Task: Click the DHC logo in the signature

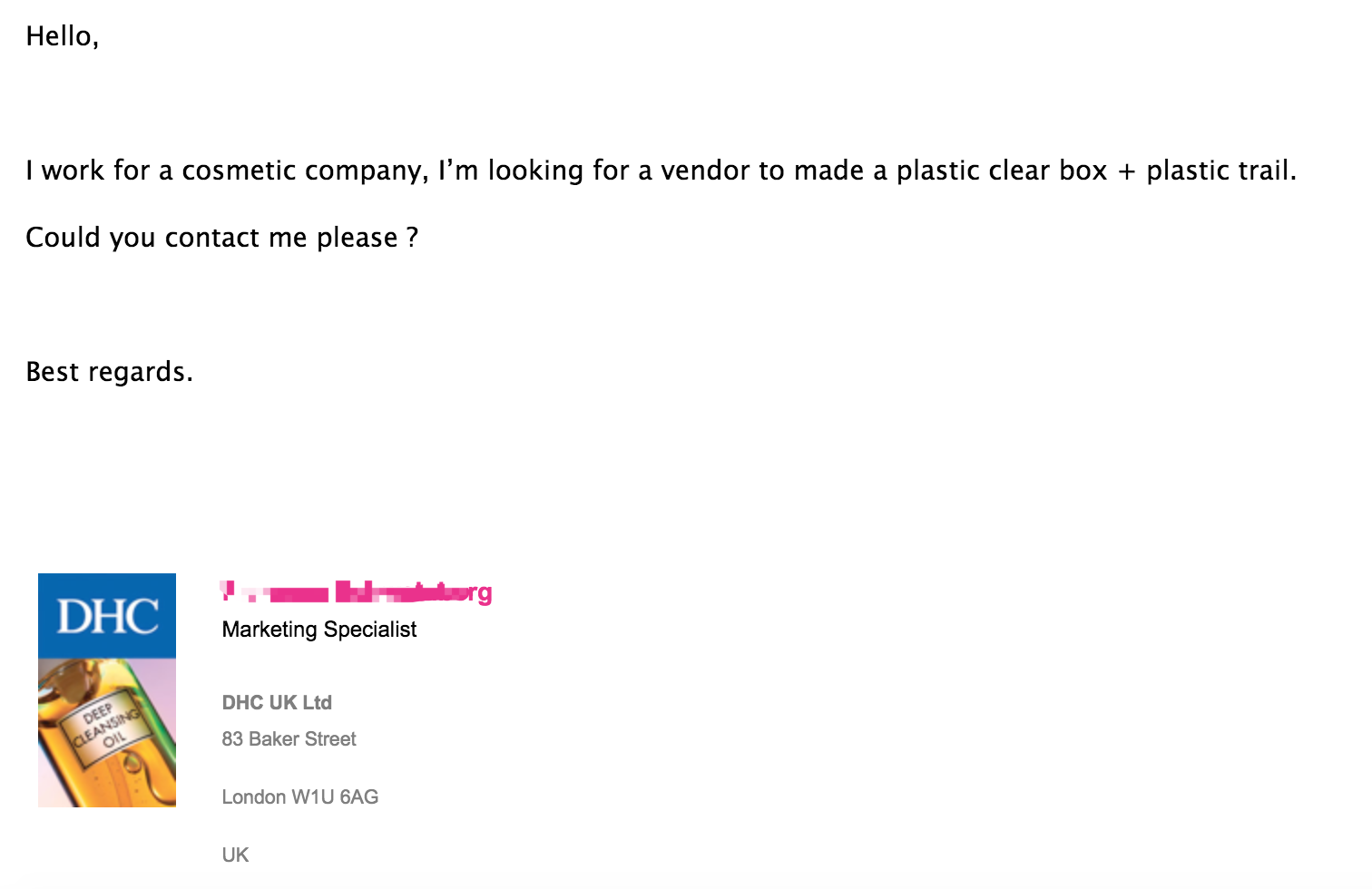Action: pos(107,616)
